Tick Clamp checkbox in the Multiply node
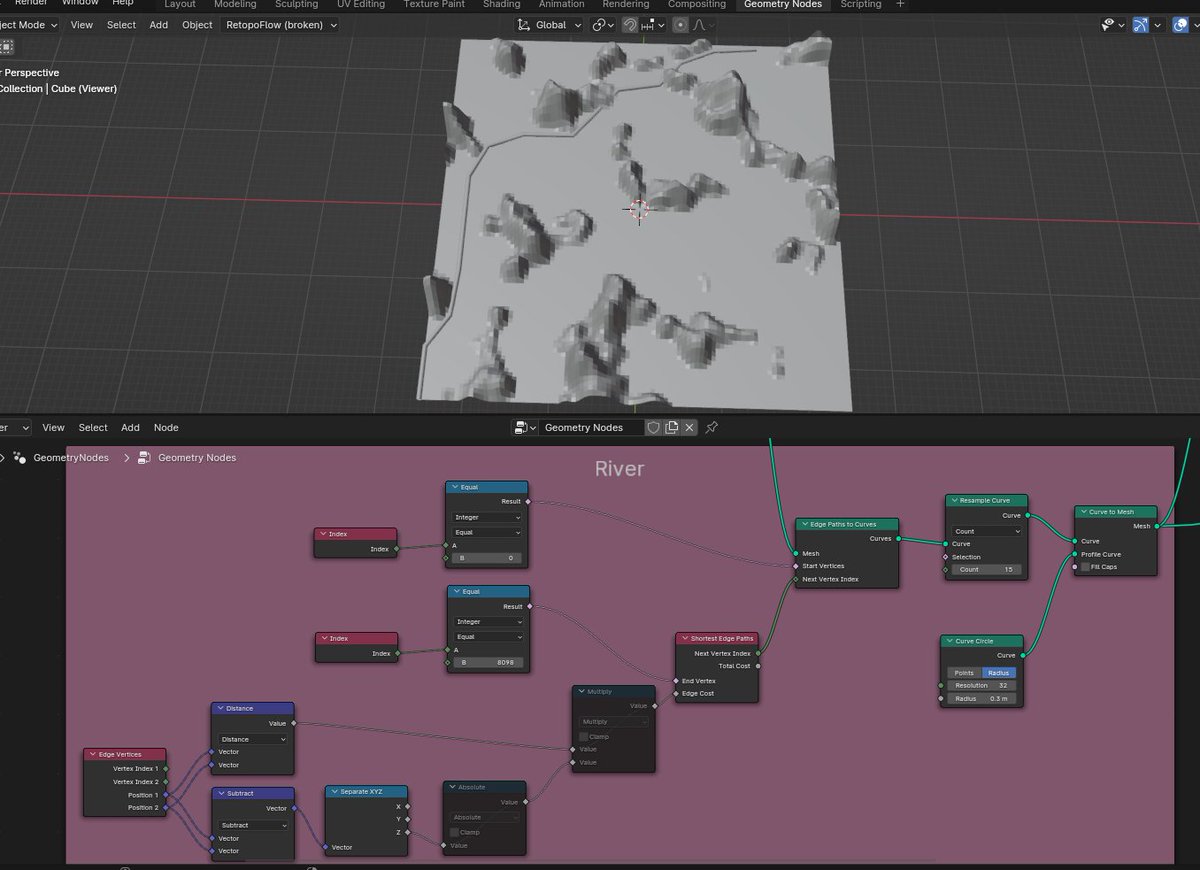Screen dimensions: 1200x870 click(584, 737)
